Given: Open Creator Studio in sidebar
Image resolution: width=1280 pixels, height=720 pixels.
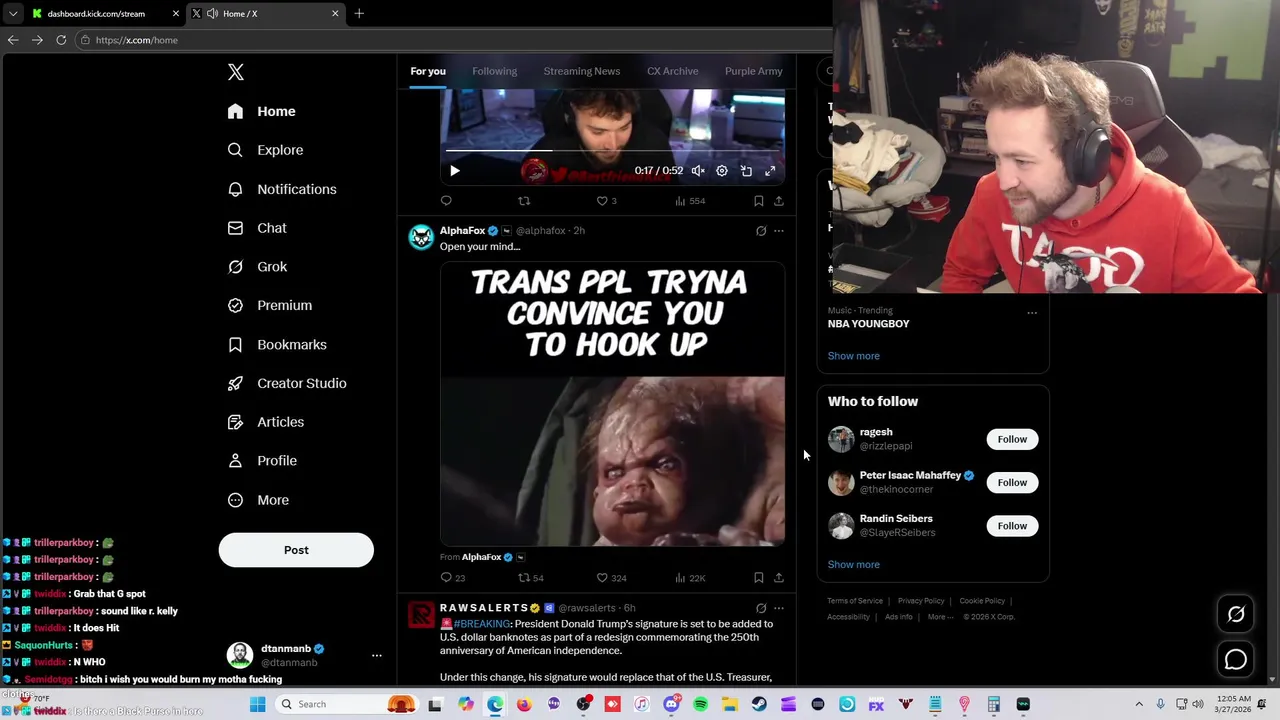Looking at the screenshot, I should point(287,383).
